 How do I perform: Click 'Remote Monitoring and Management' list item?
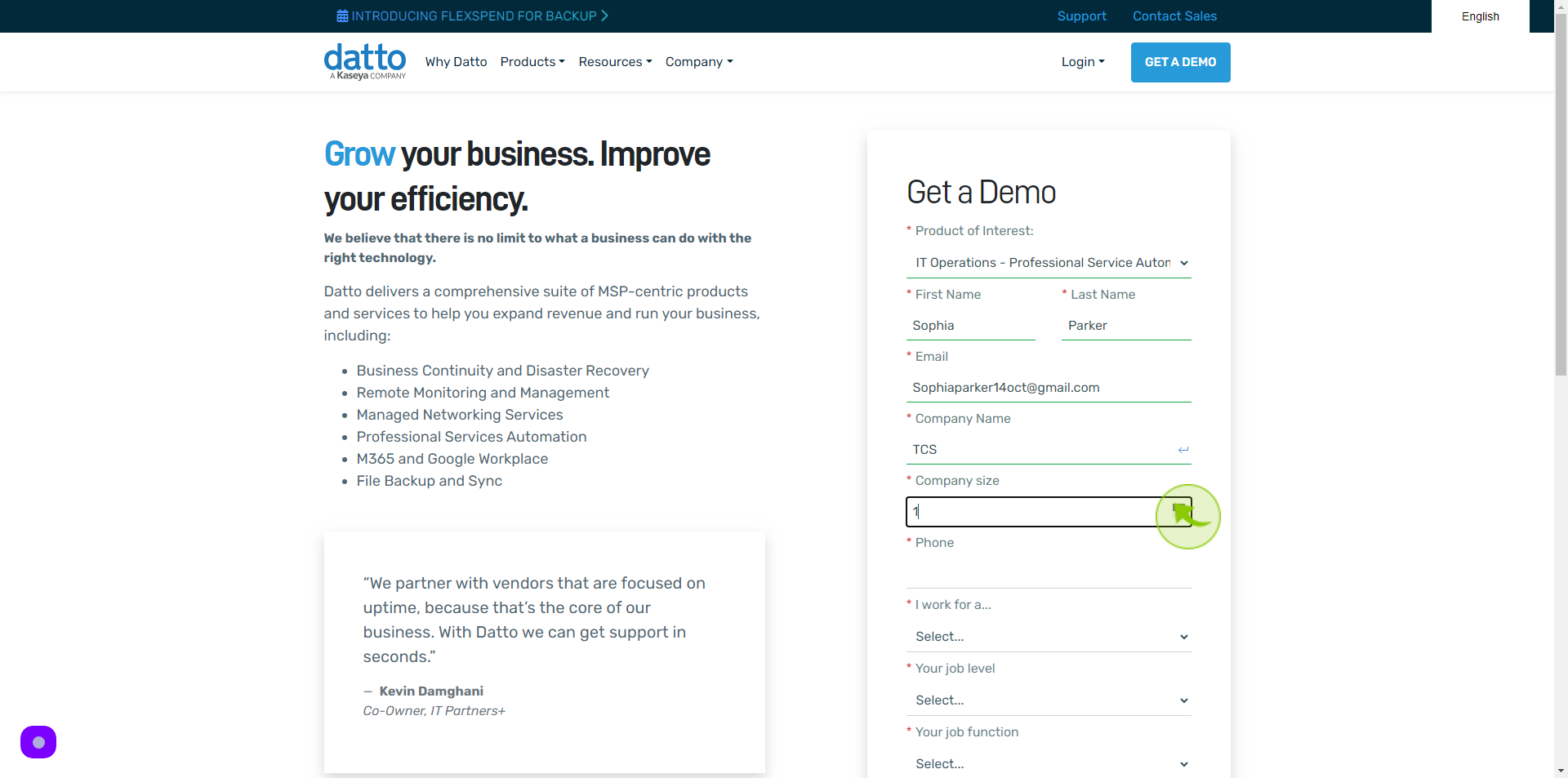click(483, 393)
